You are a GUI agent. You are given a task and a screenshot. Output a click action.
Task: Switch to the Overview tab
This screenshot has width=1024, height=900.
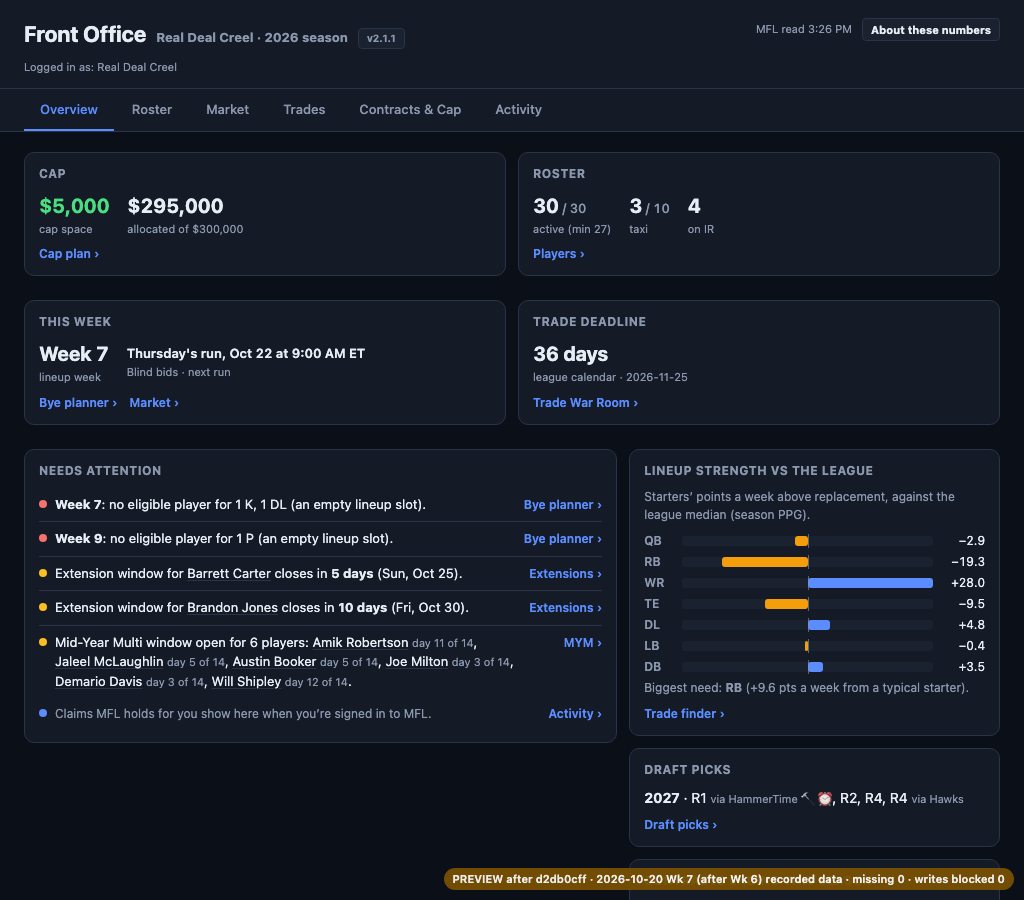pos(69,110)
